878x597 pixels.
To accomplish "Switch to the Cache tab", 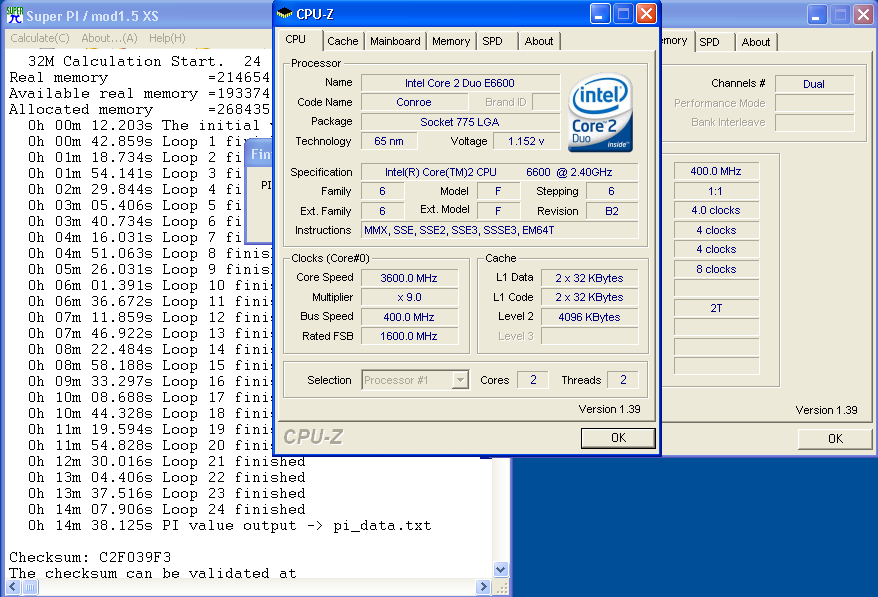I will (343, 41).
